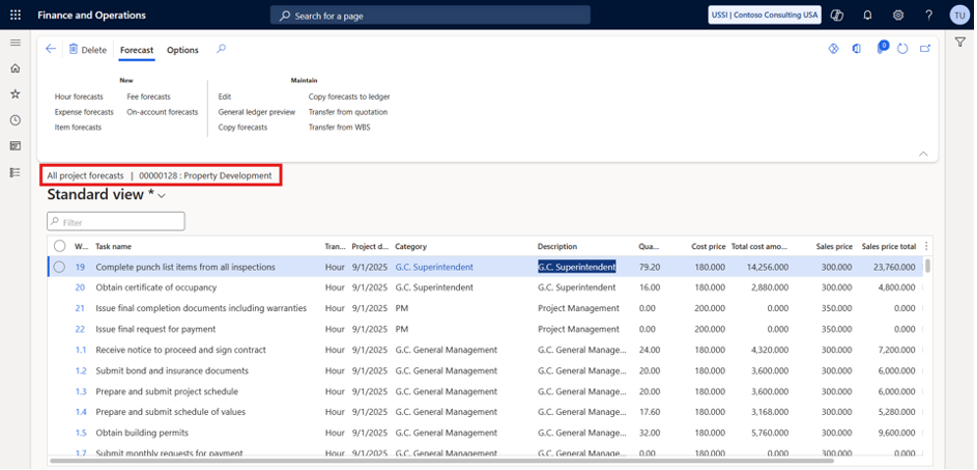Open notifications bell icon
The width and height of the screenshot is (977, 470).
[x=867, y=15]
